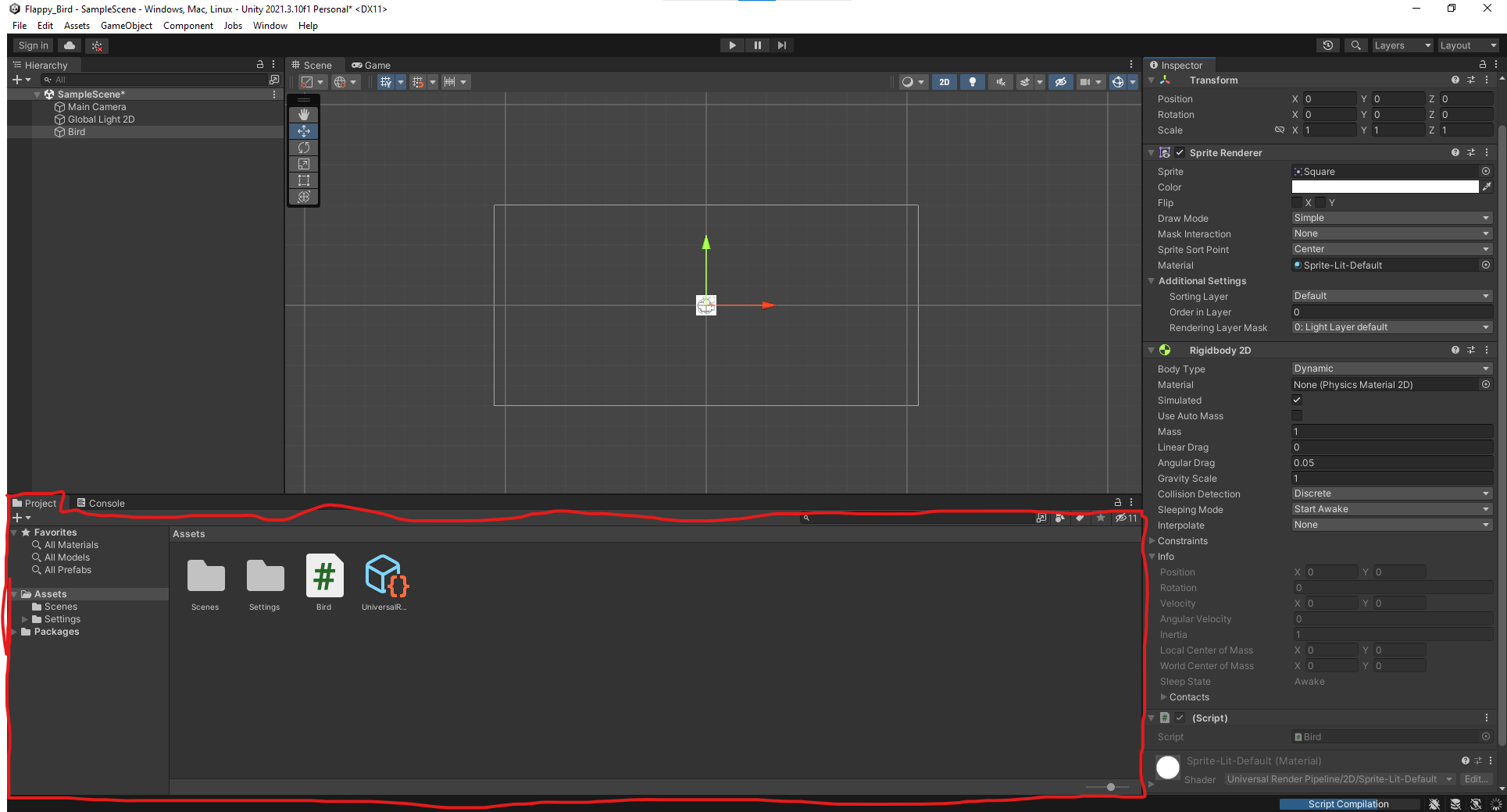
Task: Open Undo History icon
Action: pos(1328,45)
